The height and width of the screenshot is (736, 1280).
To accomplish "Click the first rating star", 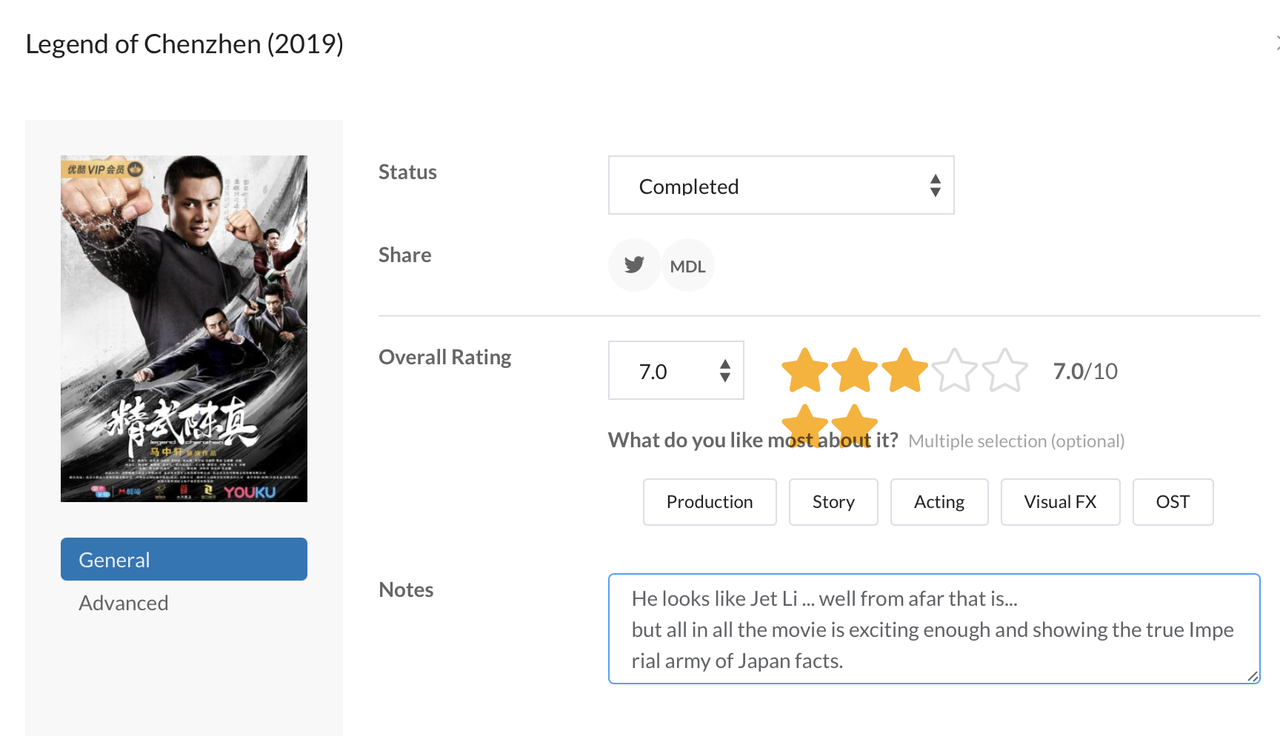I will (x=805, y=371).
